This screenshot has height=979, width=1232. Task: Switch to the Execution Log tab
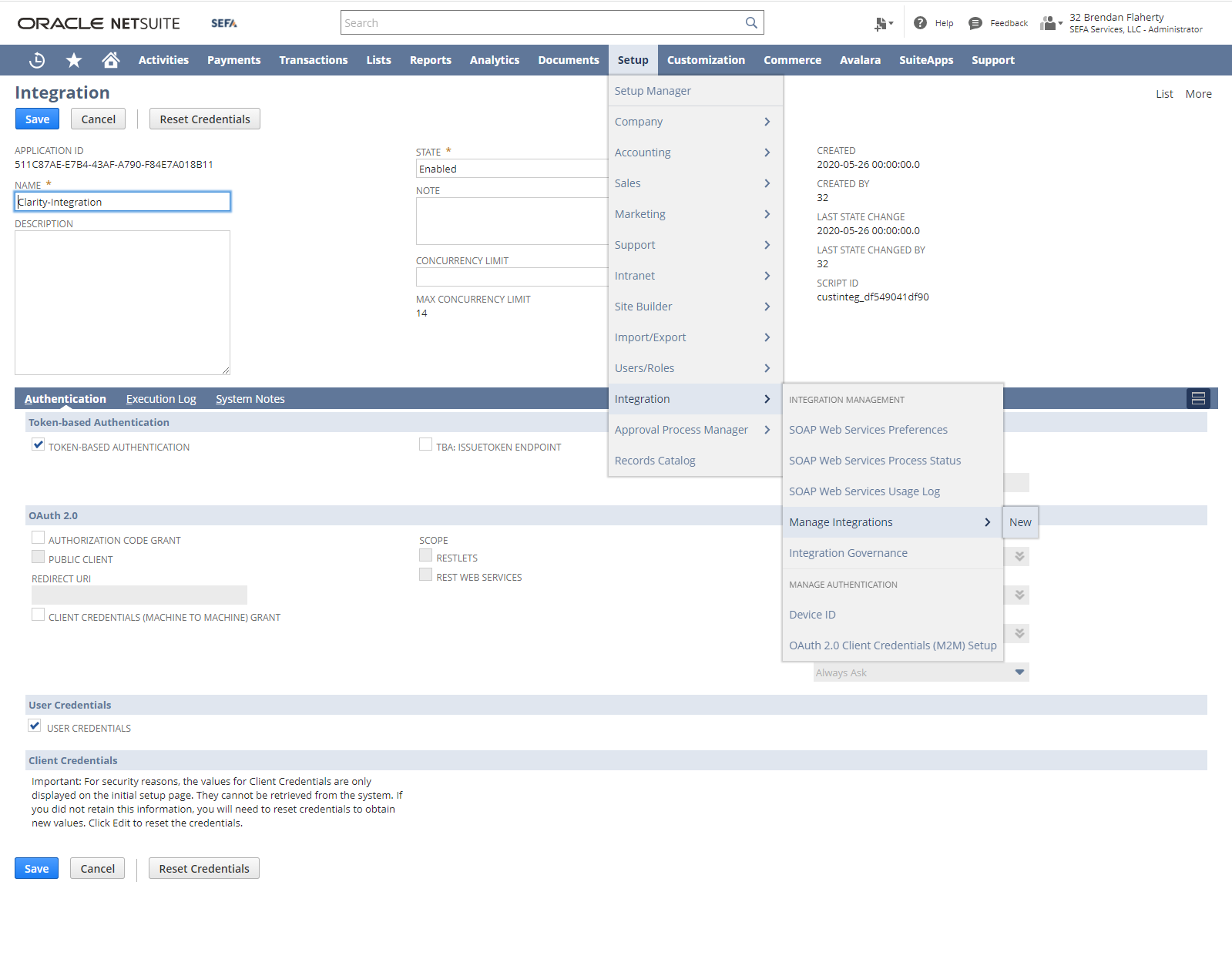pos(161,399)
